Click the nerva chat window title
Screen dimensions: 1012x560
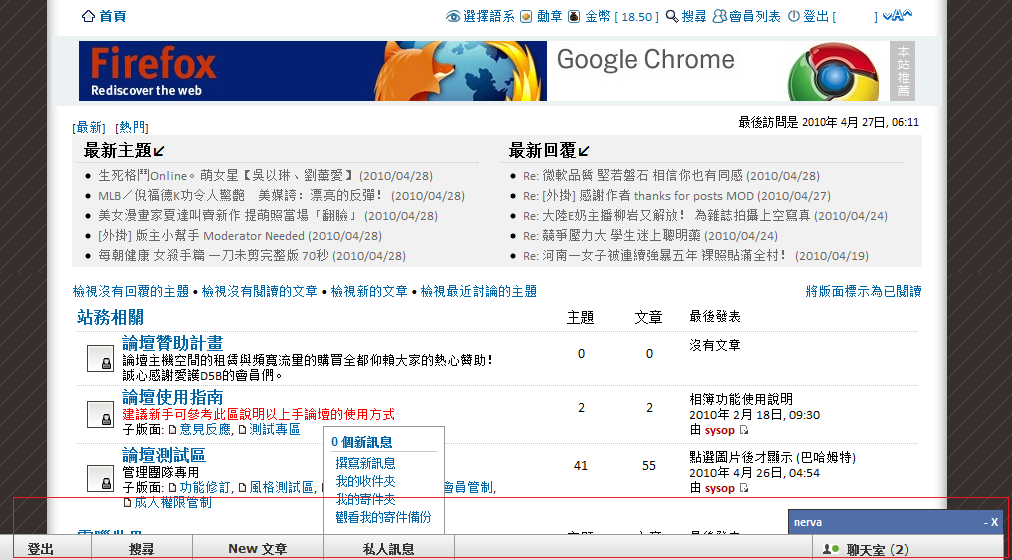coord(808,523)
